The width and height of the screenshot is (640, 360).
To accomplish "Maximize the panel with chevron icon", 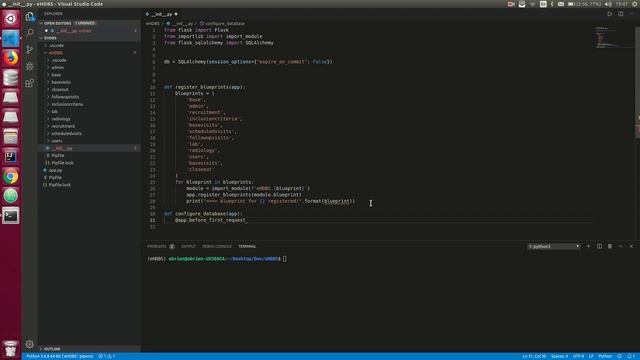I will pos(620,246).
